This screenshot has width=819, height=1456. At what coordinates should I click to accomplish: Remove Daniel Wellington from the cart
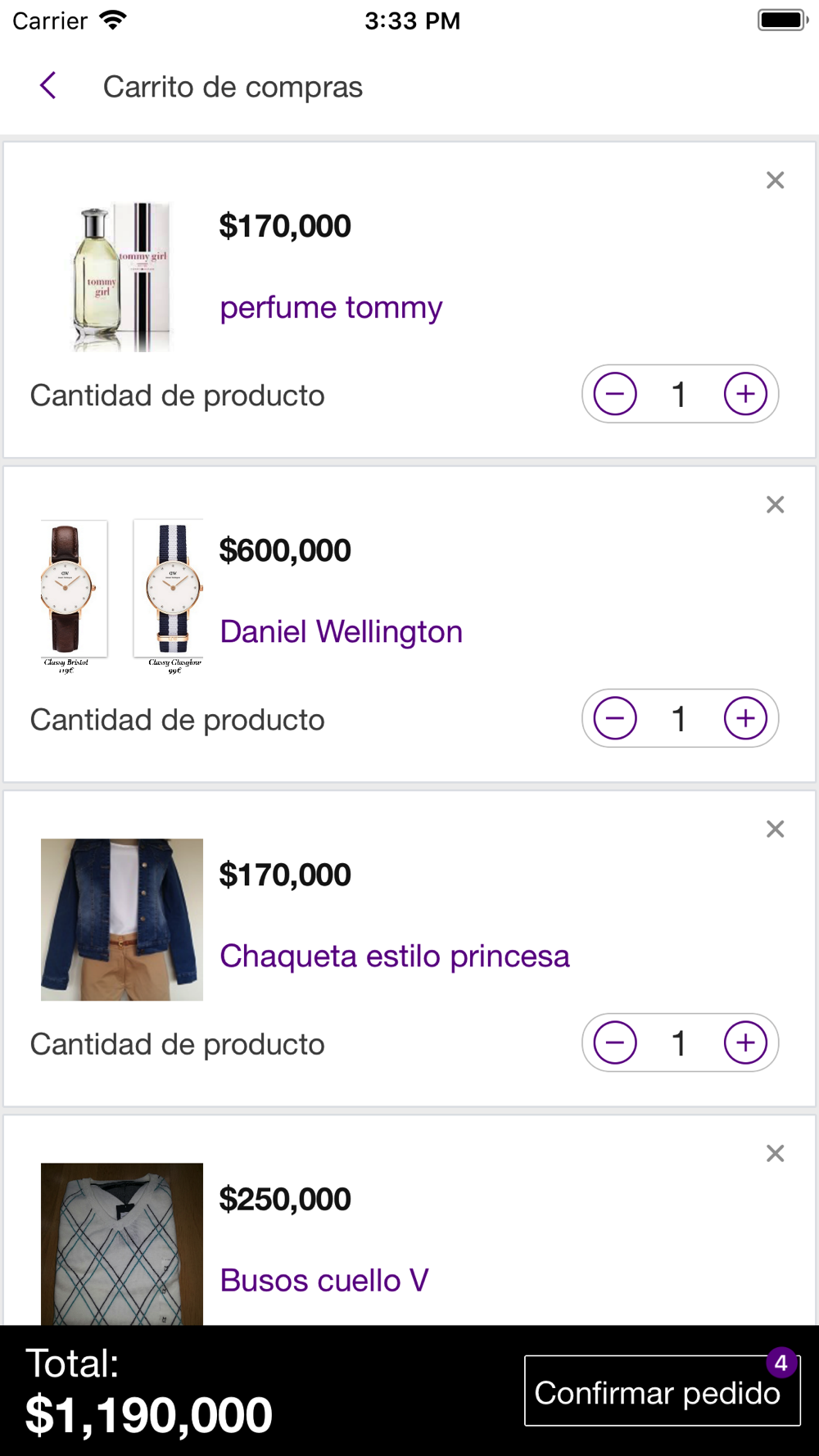click(775, 504)
